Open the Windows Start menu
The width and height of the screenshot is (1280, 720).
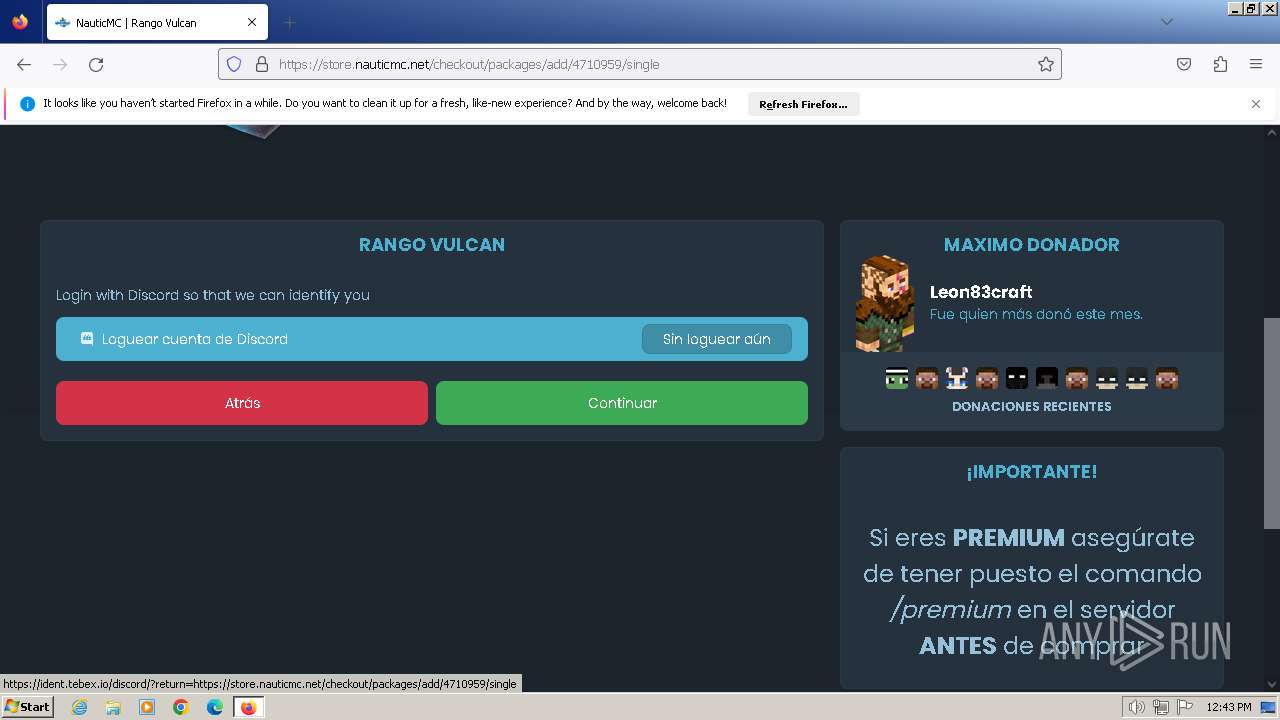click(27, 706)
